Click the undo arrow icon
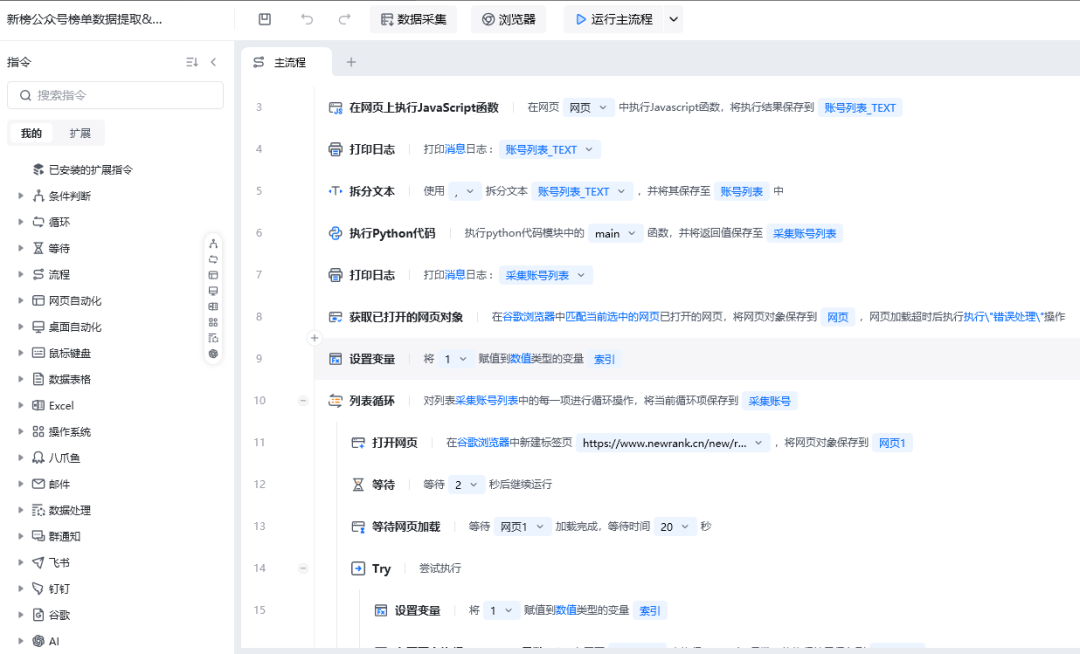The height and width of the screenshot is (654, 1080). coord(307,19)
